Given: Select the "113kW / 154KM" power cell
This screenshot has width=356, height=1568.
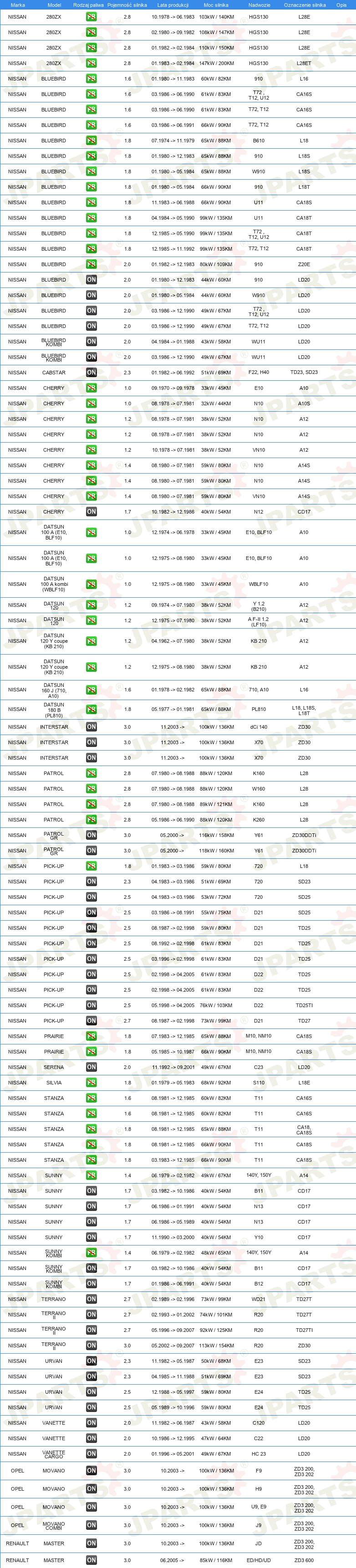Looking at the screenshot, I should [x=216, y=1346].
